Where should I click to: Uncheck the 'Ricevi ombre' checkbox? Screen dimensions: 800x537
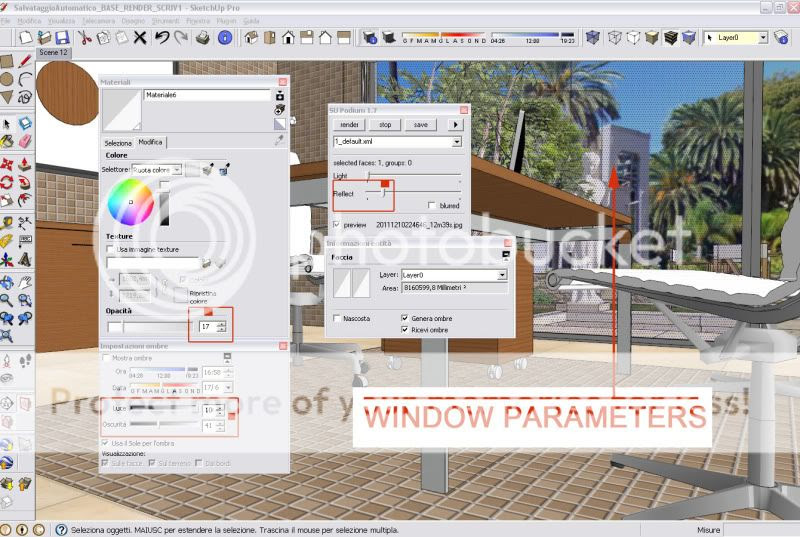[x=405, y=330]
